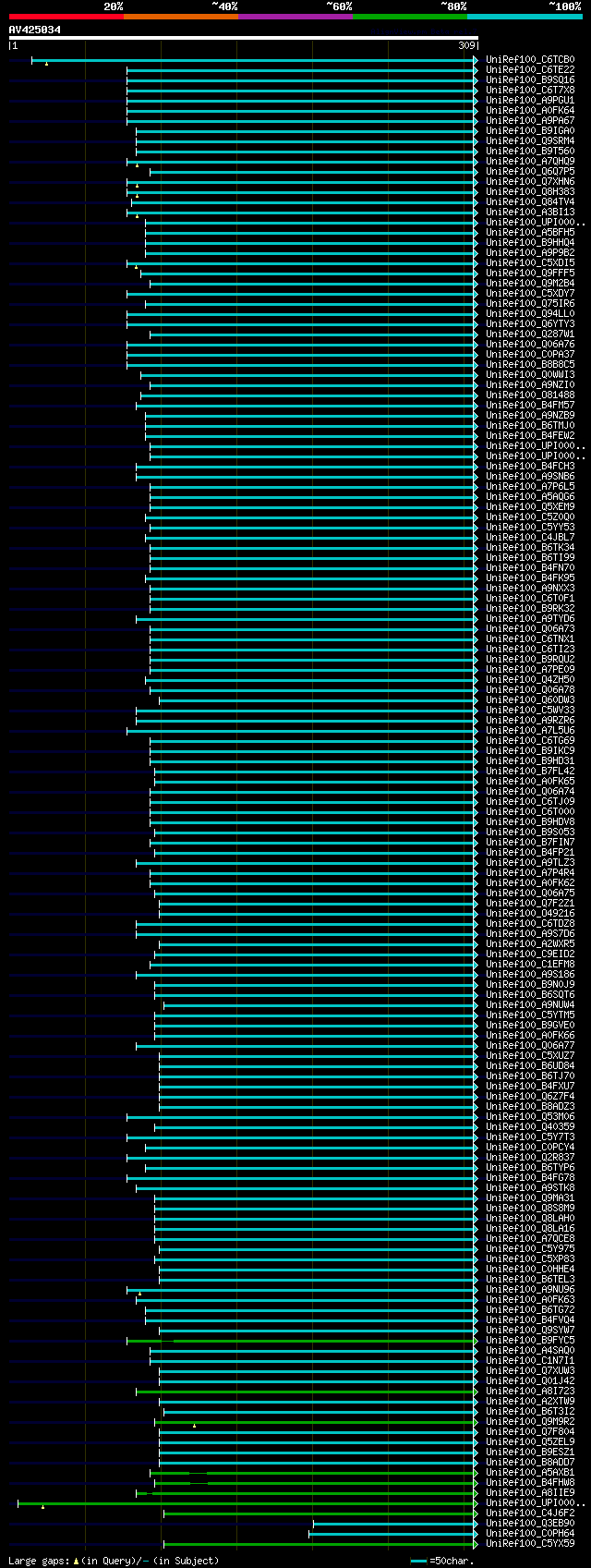Click the orange ~40% identity legend segment

(181, 17)
